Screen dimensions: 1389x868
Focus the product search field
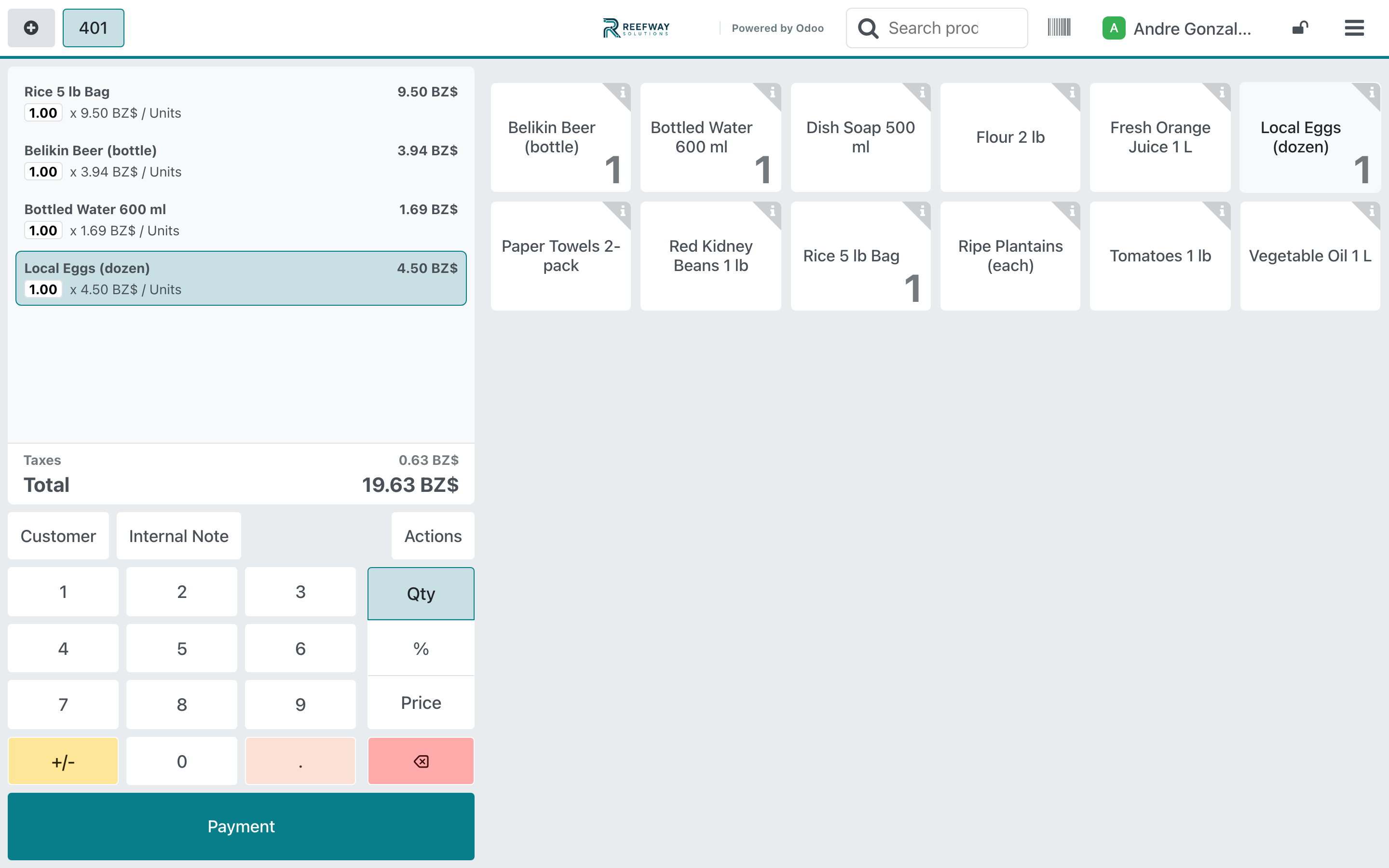(937, 27)
